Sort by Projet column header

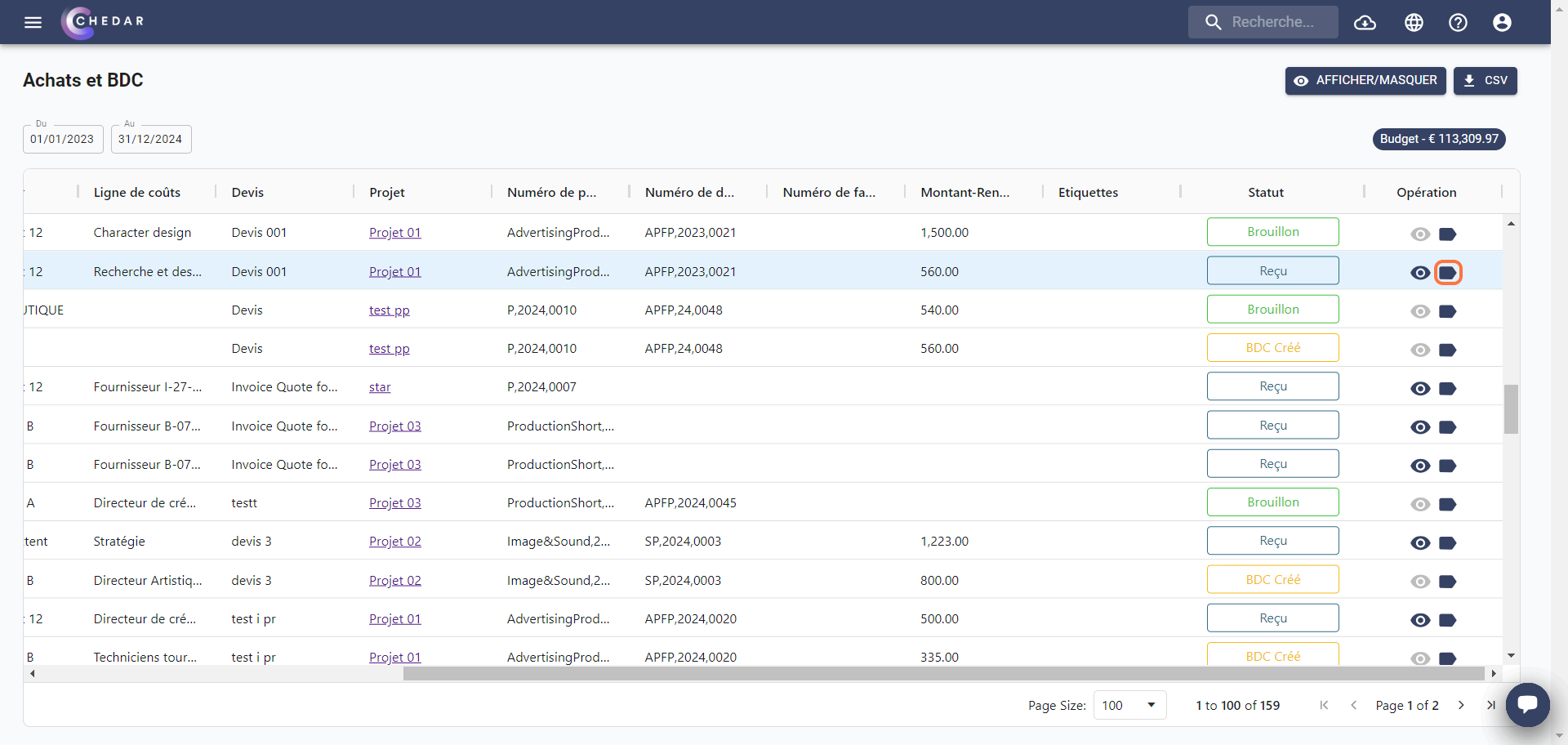coord(386,193)
